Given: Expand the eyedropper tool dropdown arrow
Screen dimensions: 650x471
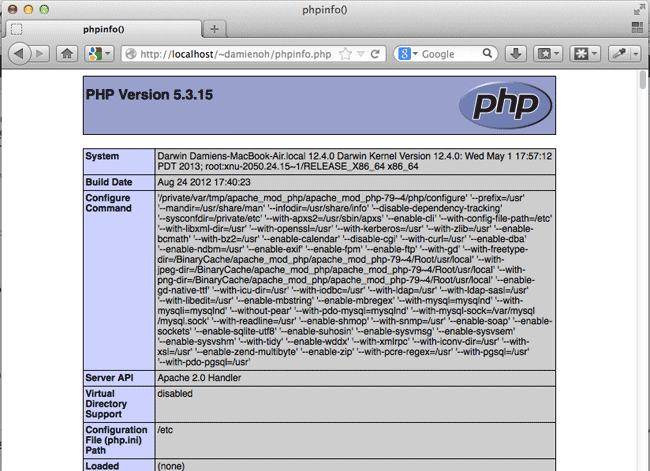Looking at the screenshot, I should (x=635, y=54).
